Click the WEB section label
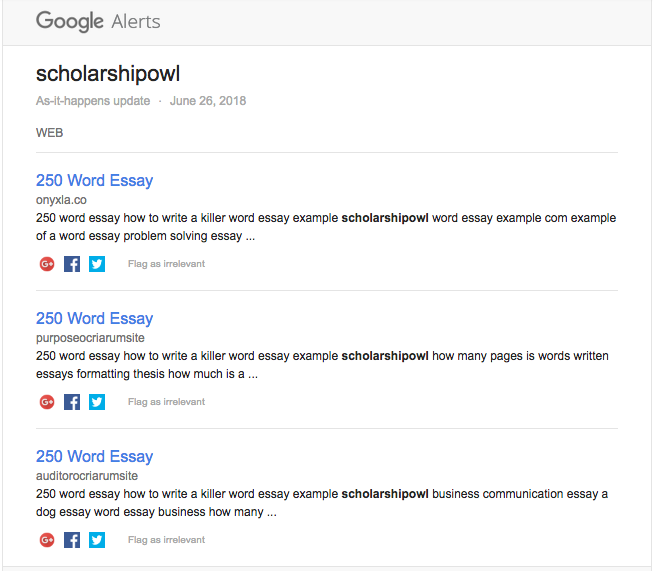The height and width of the screenshot is (571, 653). [x=50, y=133]
